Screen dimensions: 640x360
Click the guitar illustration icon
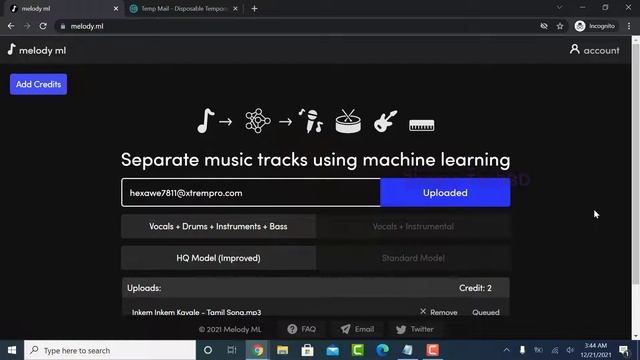point(385,121)
